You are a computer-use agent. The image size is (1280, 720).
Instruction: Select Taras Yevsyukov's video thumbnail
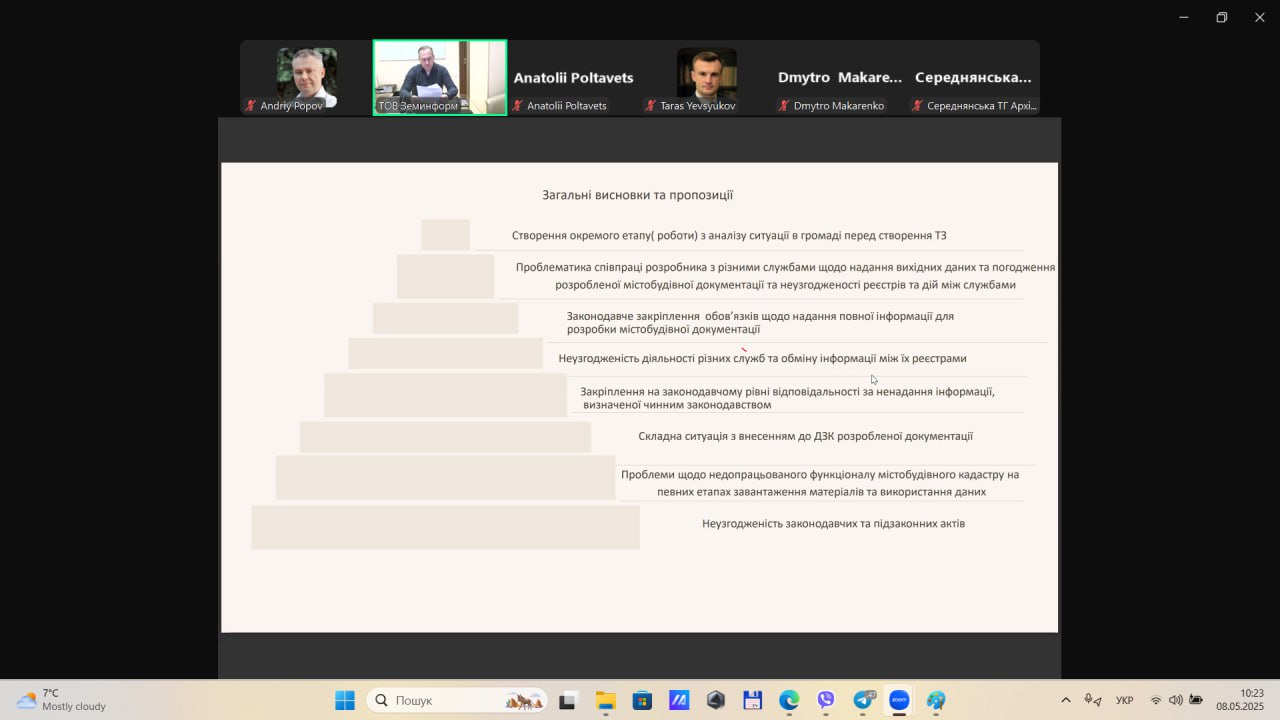click(706, 78)
